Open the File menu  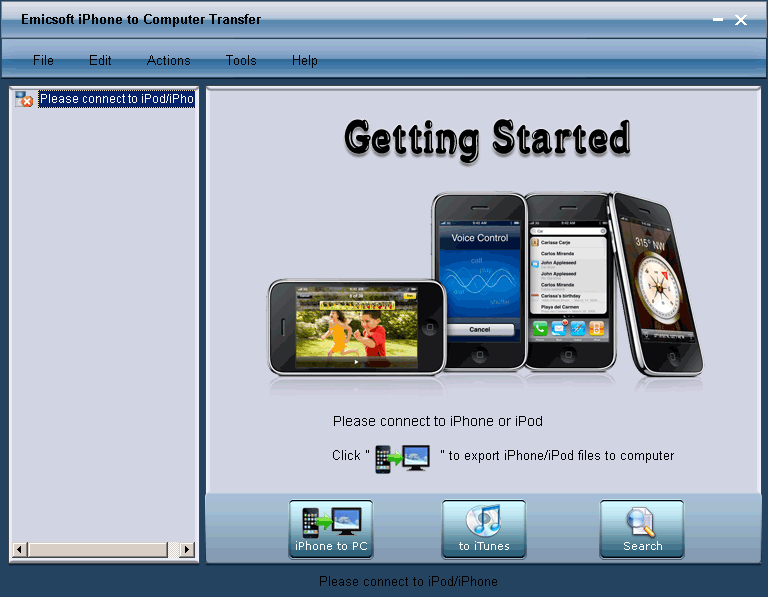click(43, 60)
